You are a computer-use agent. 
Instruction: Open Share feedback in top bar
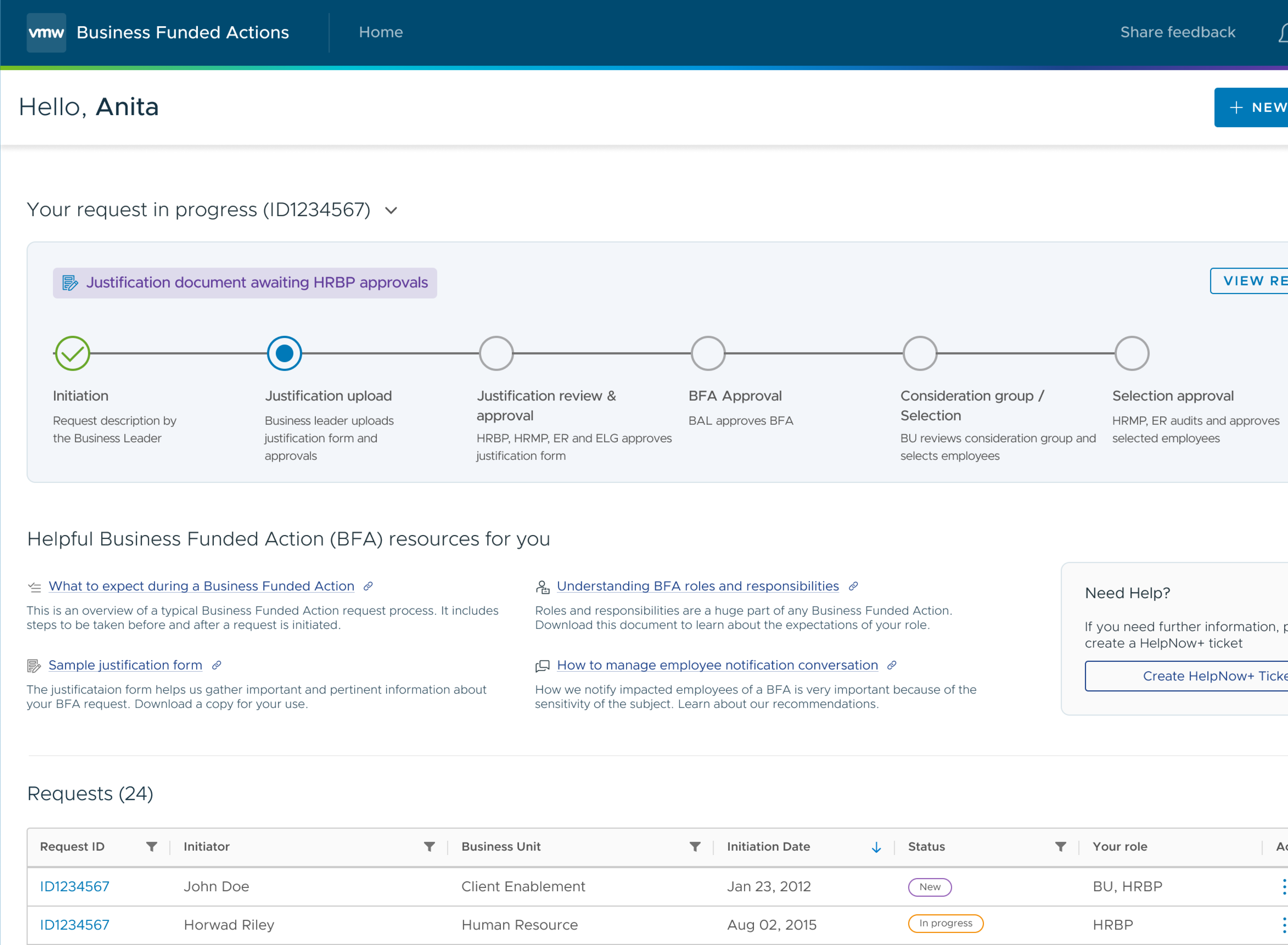[x=1178, y=33]
